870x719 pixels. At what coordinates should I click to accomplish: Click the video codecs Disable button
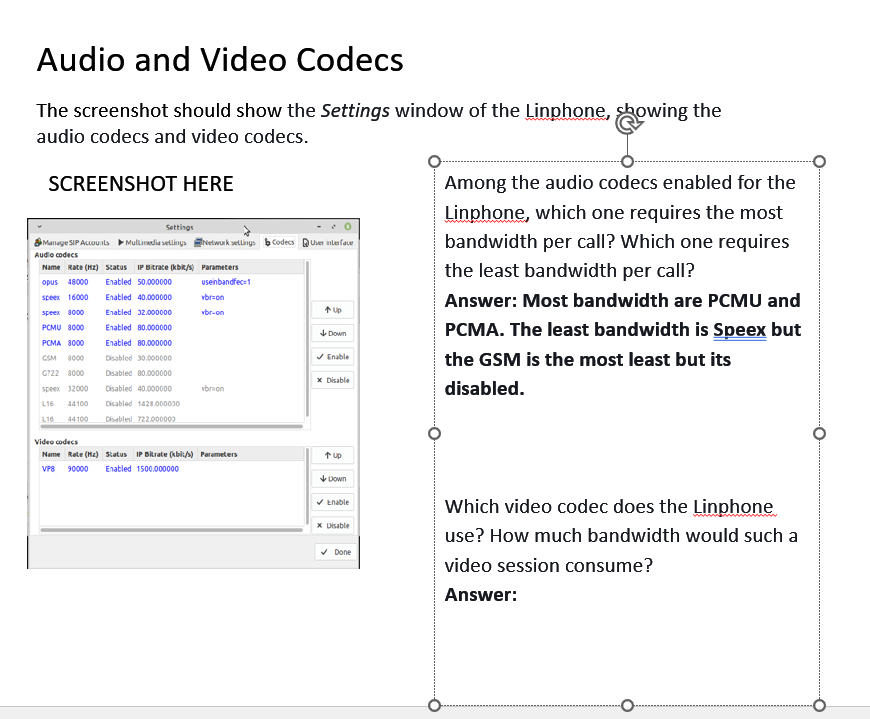coord(333,525)
